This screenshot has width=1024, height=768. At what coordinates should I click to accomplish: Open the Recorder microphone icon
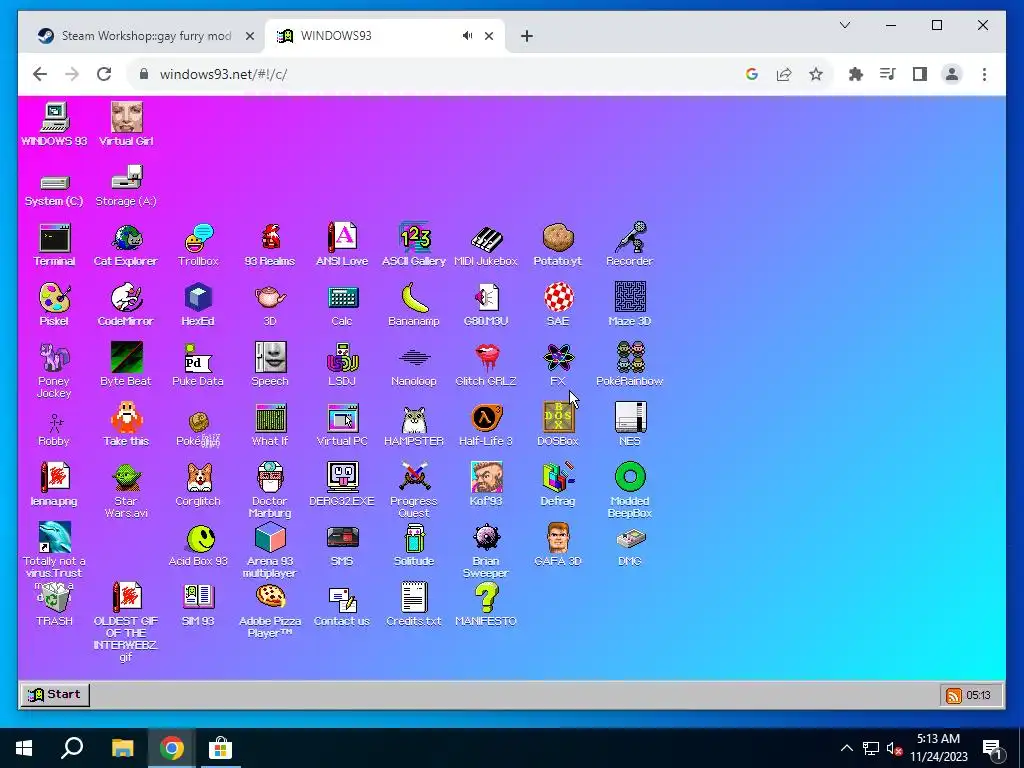[x=630, y=239]
